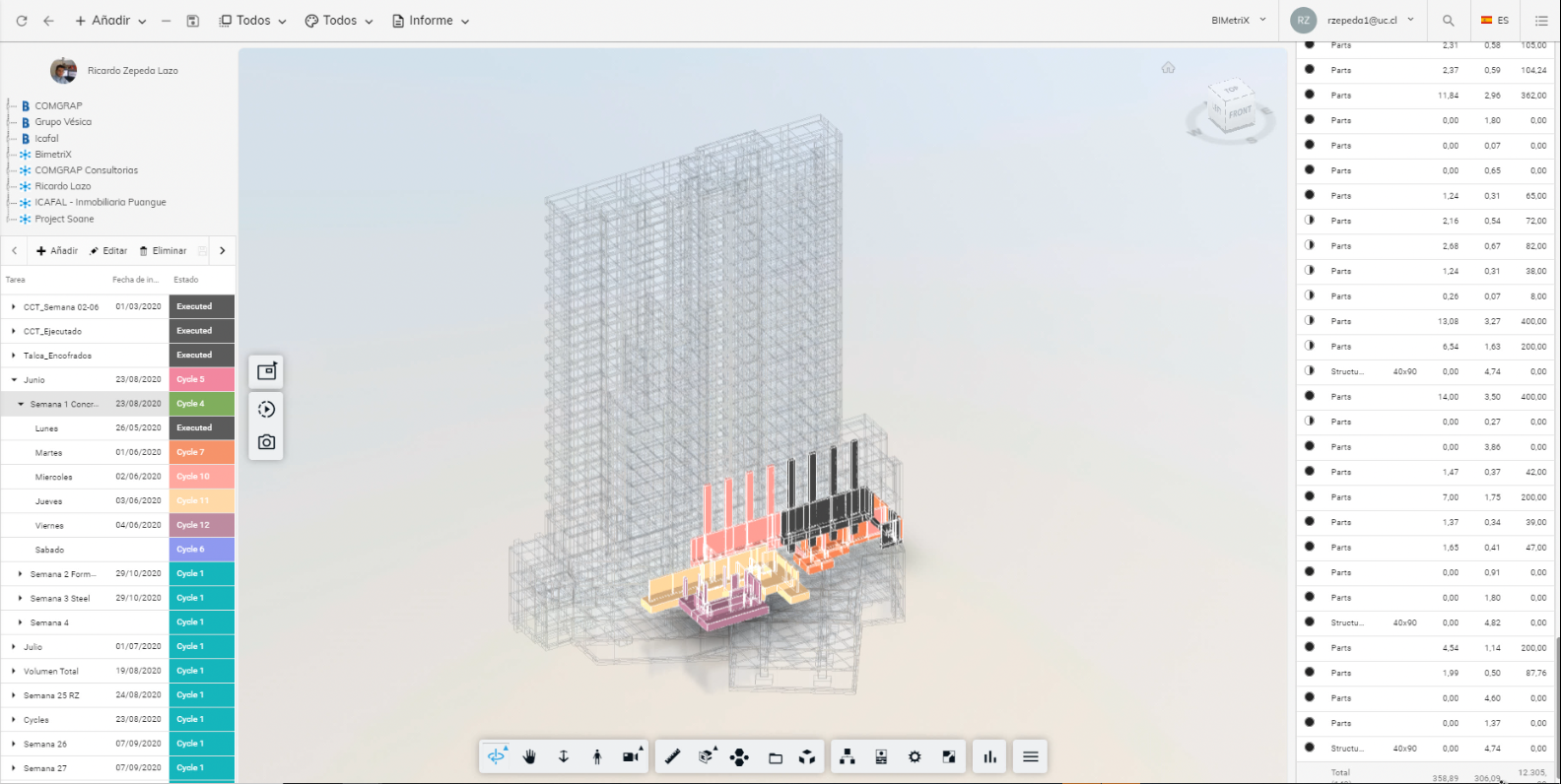
Task: Open the Todos dropdown with the palette icon
Action: [x=339, y=21]
